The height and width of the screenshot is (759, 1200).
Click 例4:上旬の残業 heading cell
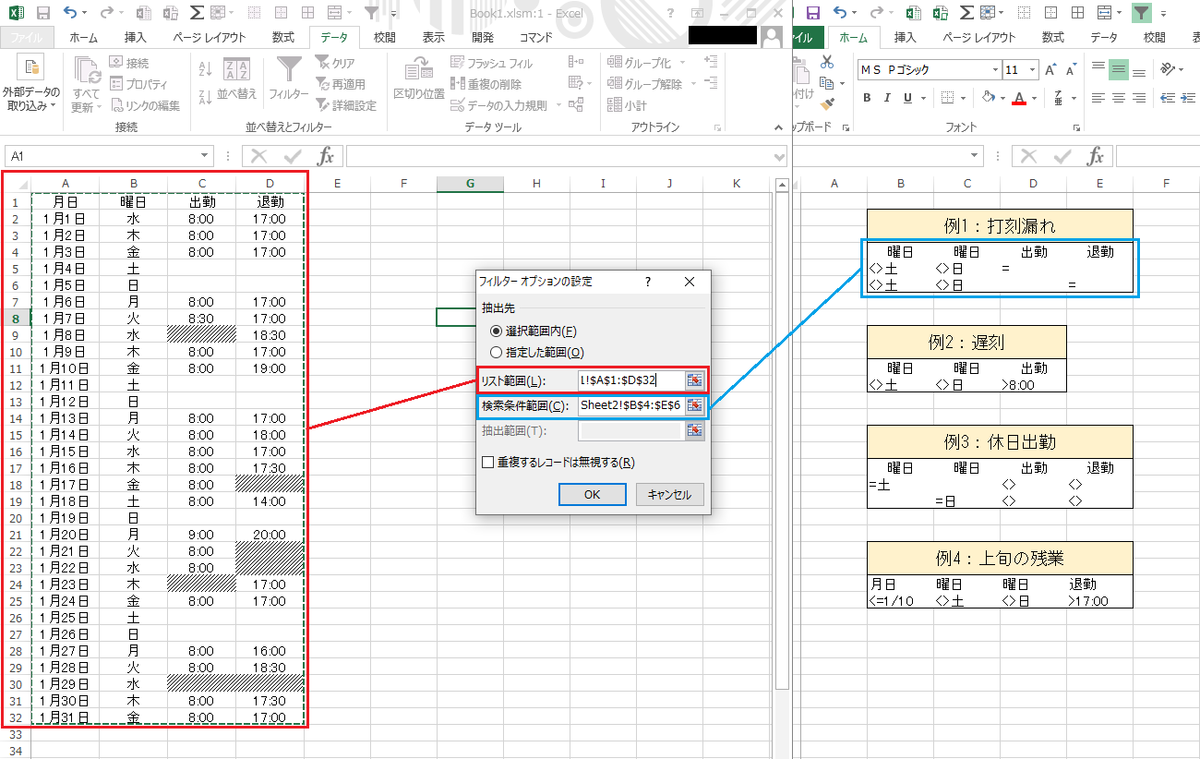pyautogui.click(x=1000, y=558)
